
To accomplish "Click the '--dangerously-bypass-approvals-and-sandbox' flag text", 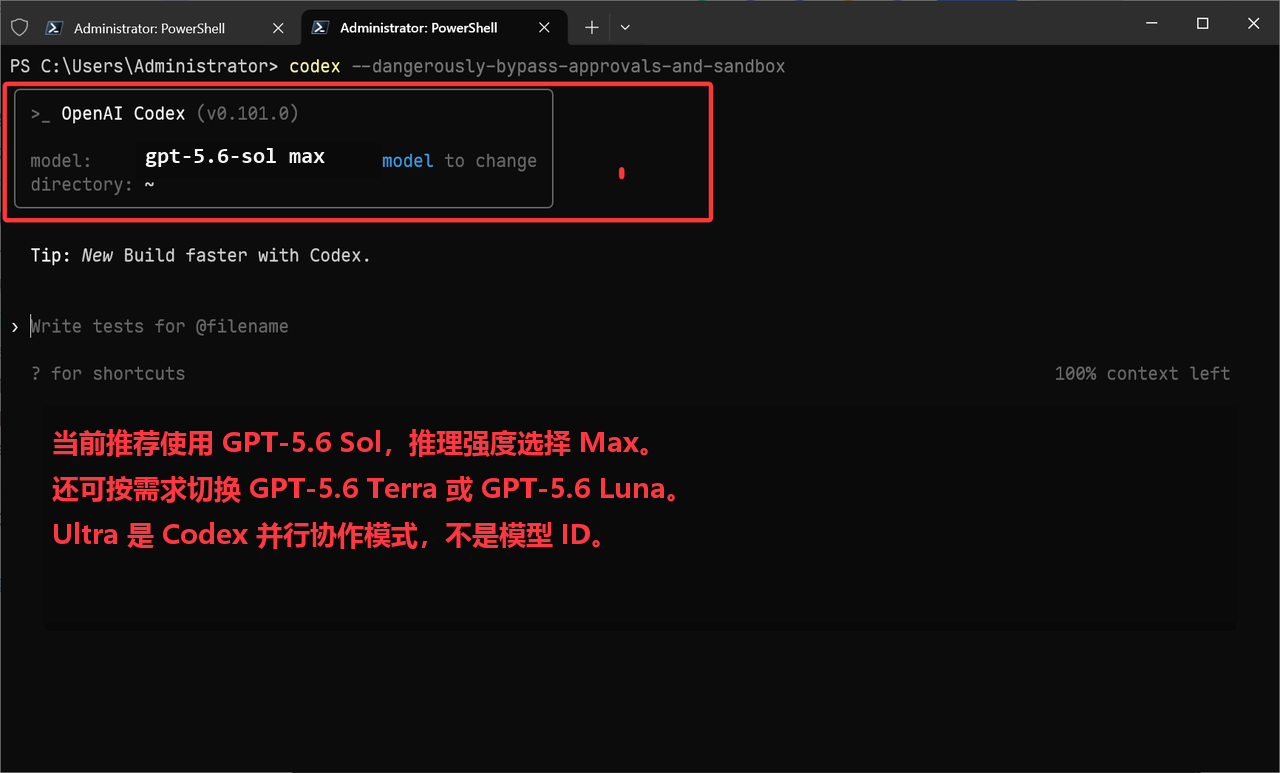I will [568, 66].
